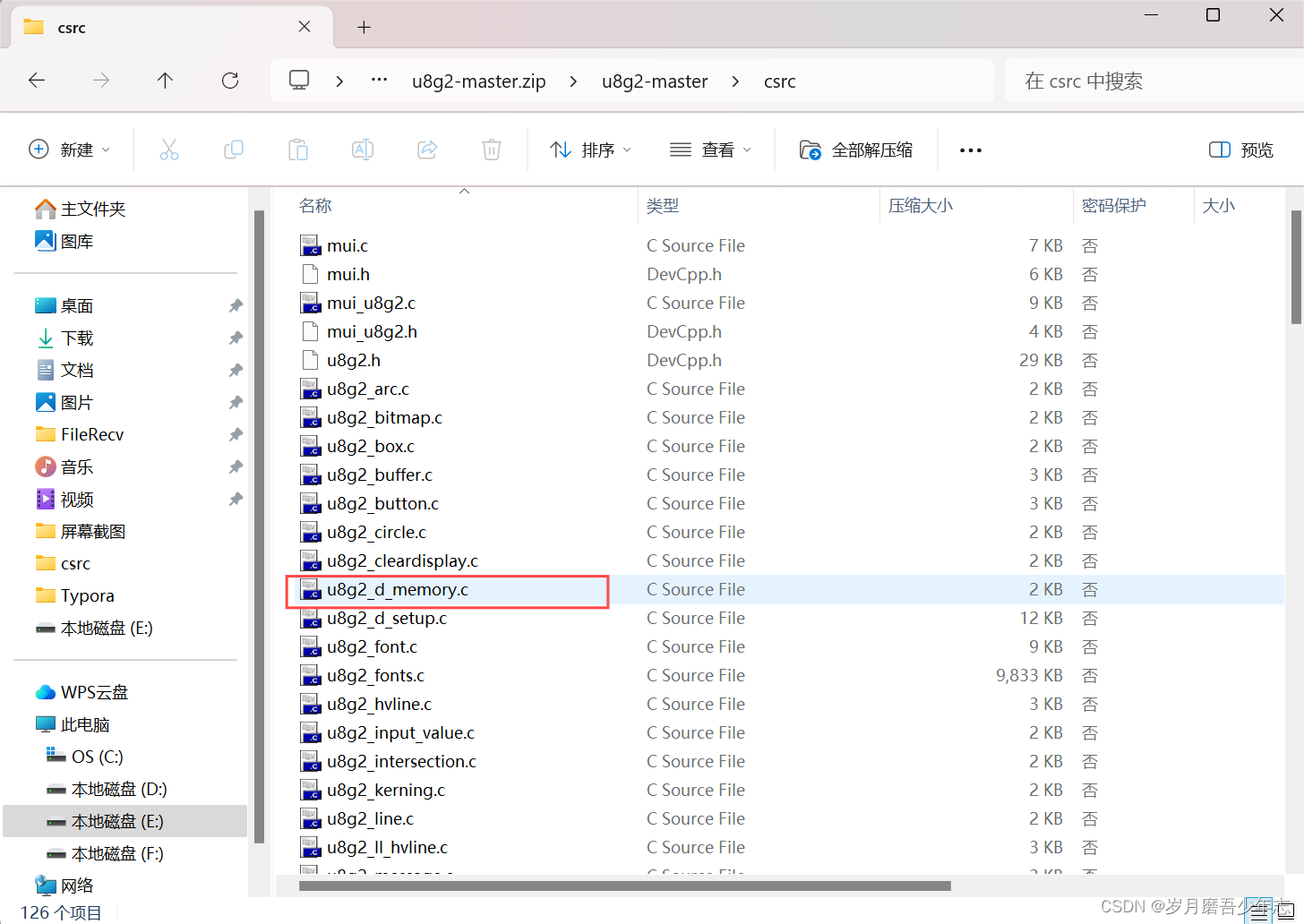Open the three-dot more options menu in toolbar
This screenshot has height=924, width=1304.
pyautogui.click(x=971, y=150)
